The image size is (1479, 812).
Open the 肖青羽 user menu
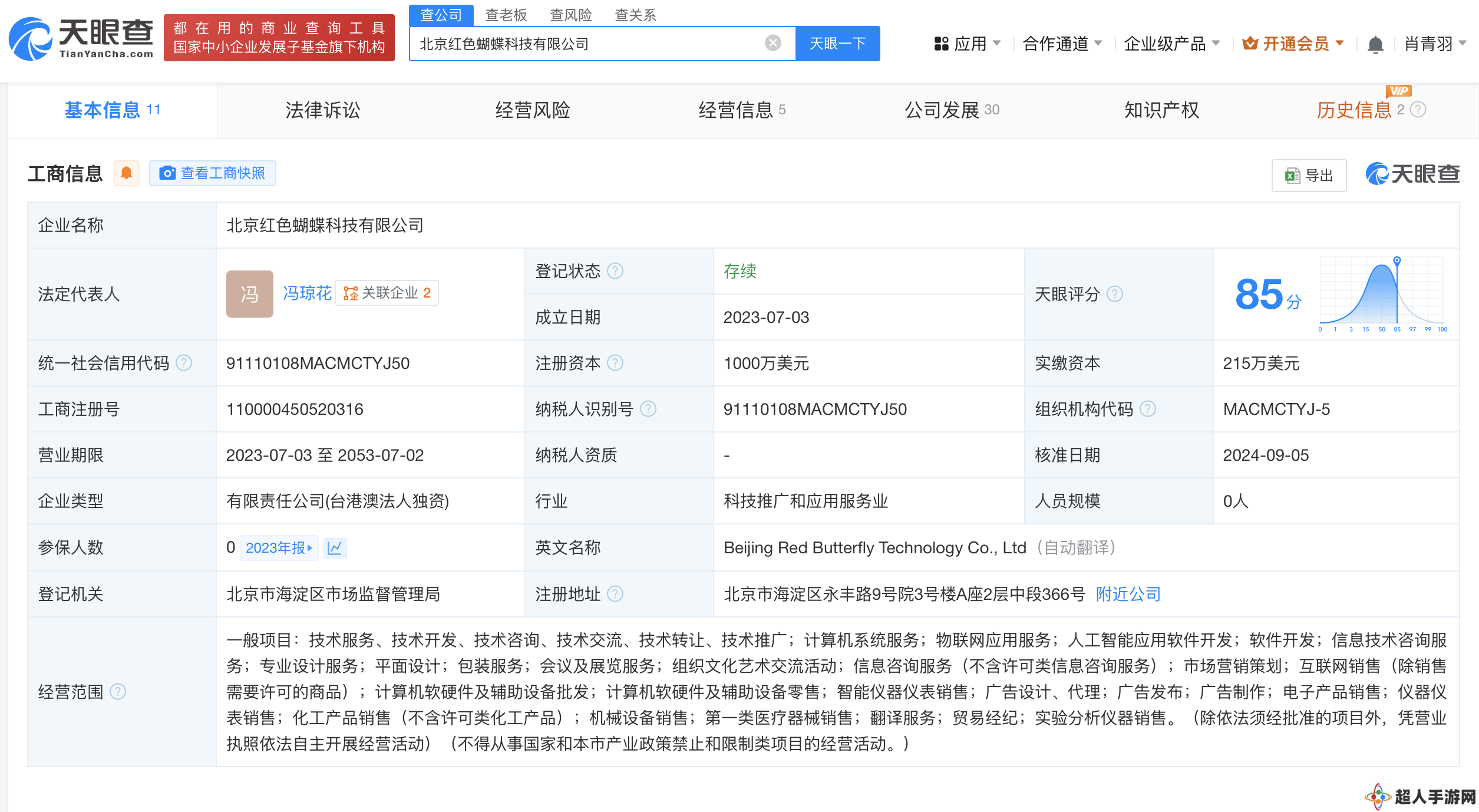coord(1435,44)
